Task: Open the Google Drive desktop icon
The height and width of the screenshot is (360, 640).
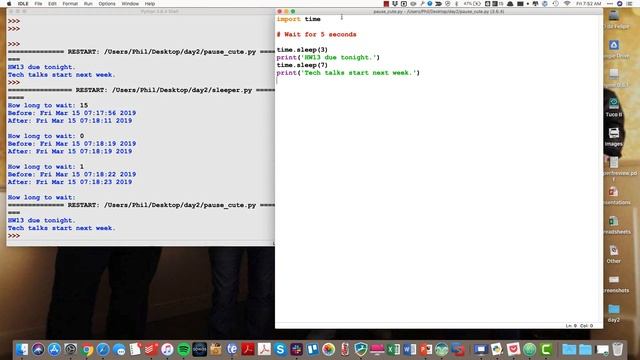Action: (614, 49)
